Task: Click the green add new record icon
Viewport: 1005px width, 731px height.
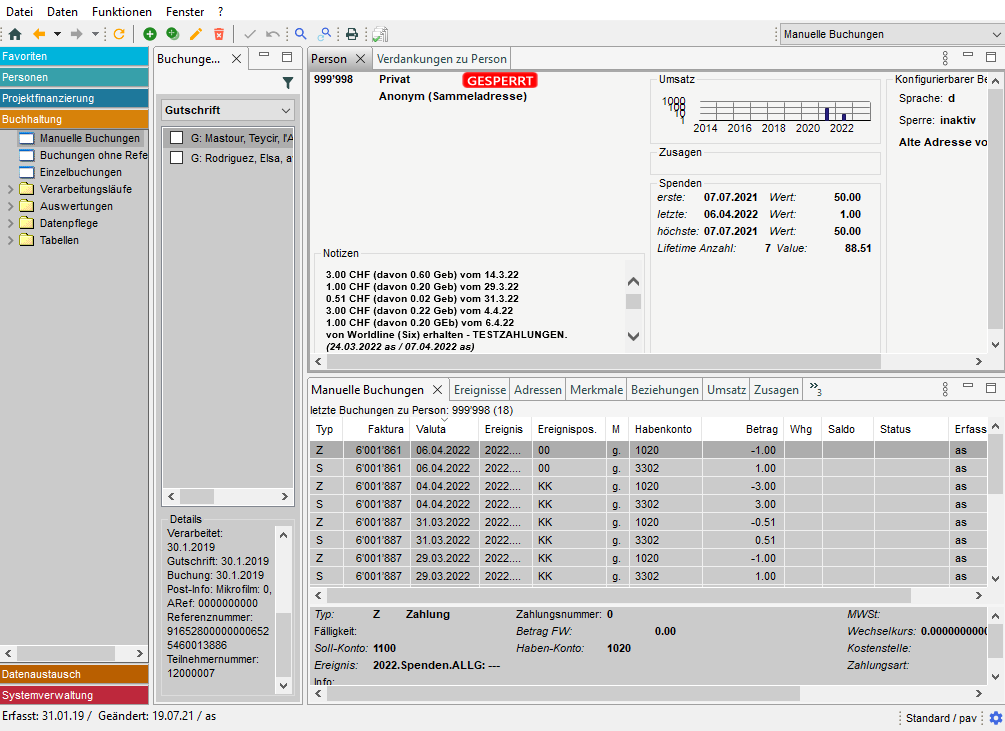Action: (x=150, y=34)
